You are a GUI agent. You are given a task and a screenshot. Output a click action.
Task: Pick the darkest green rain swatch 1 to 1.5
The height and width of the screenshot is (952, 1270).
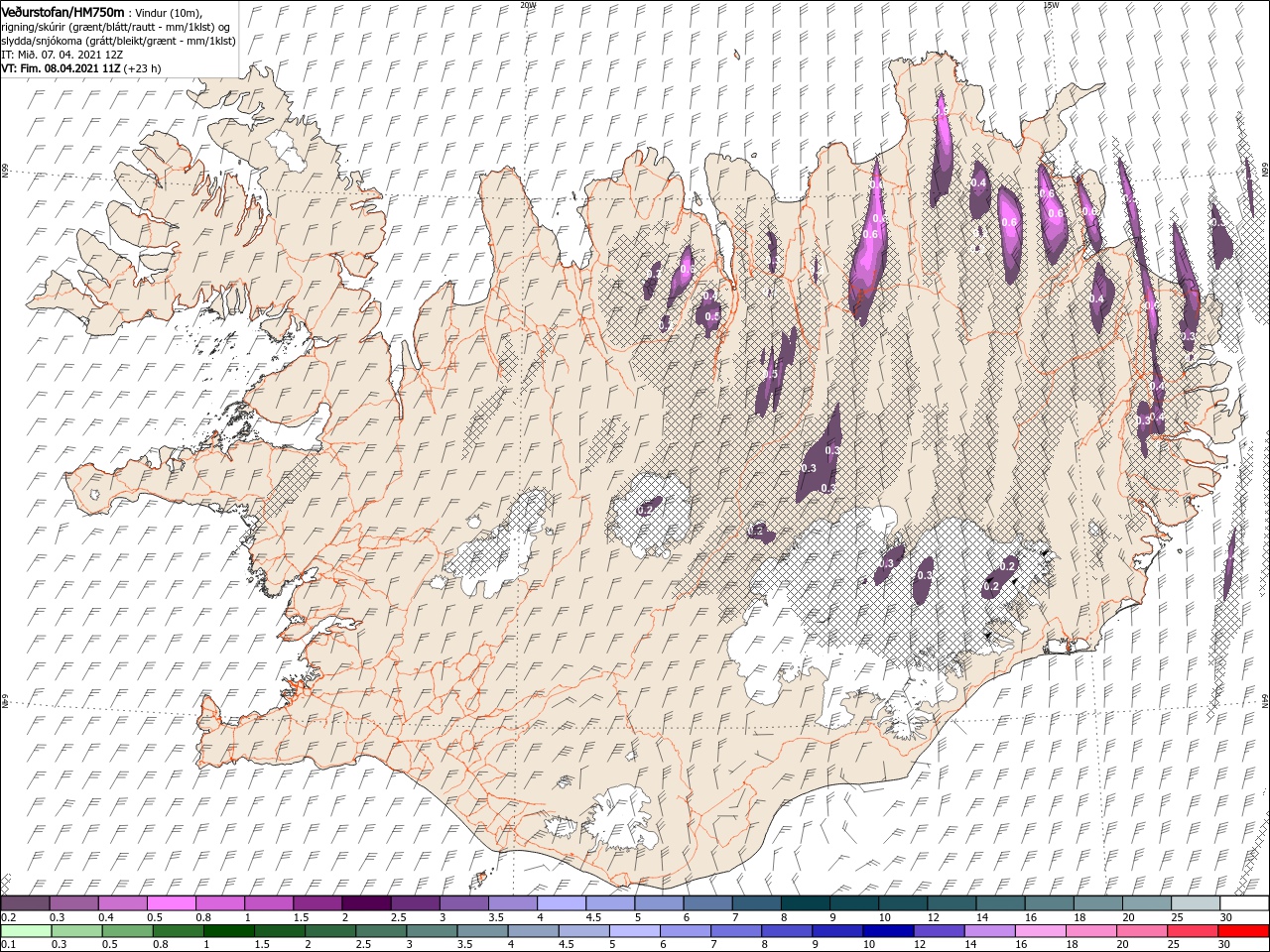point(228,930)
